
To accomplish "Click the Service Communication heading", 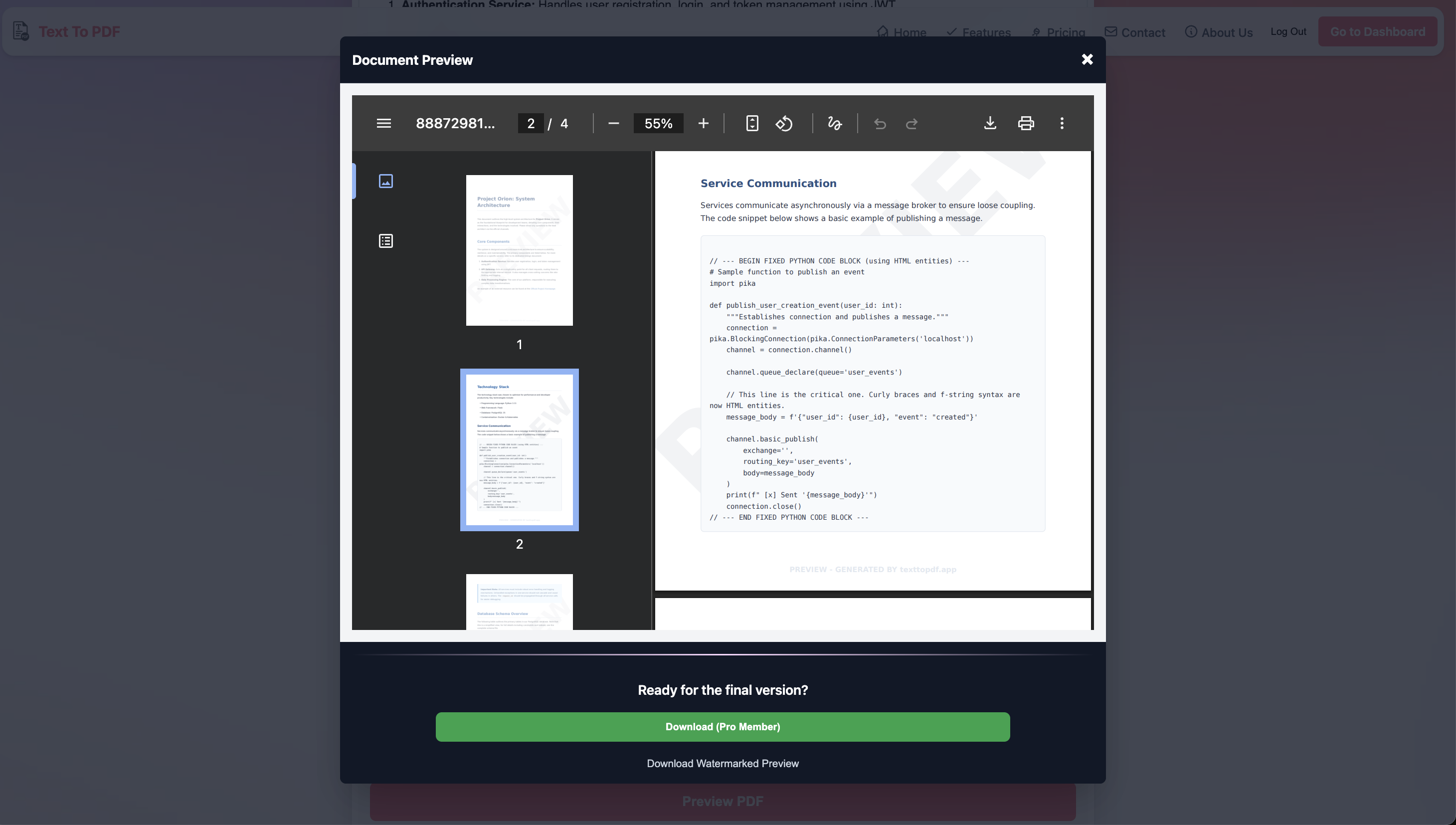I will [x=768, y=183].
